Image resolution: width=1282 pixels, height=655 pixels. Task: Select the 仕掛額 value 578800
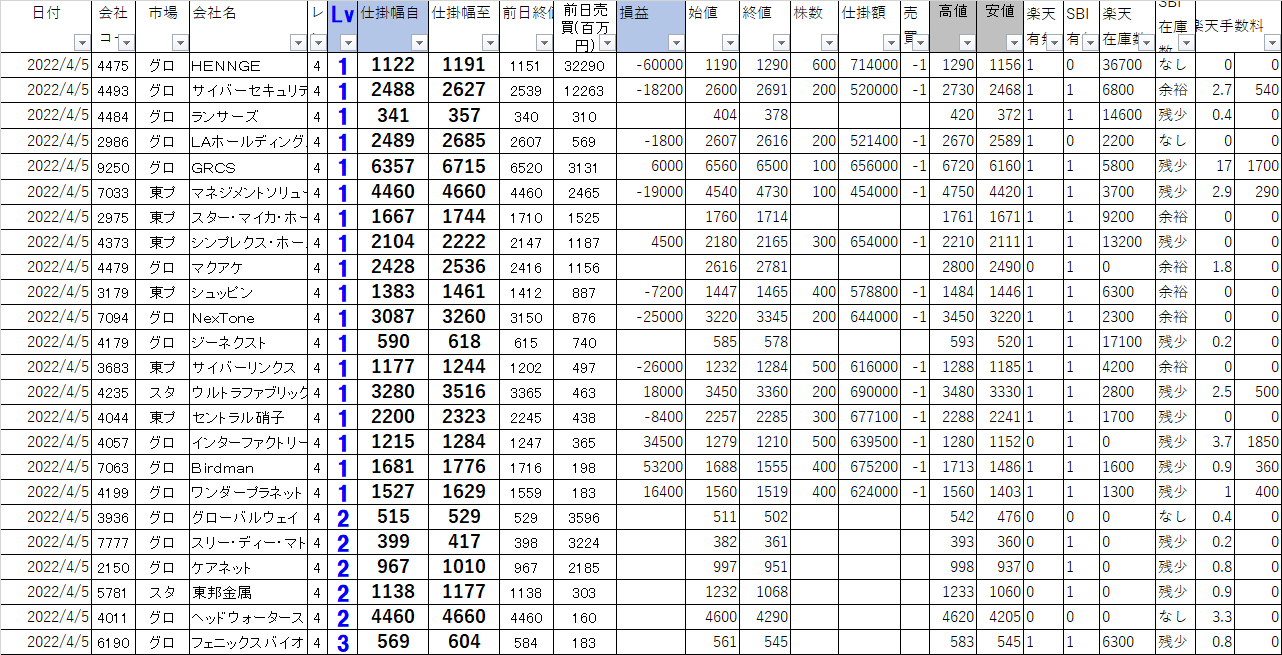pos(870,292)
